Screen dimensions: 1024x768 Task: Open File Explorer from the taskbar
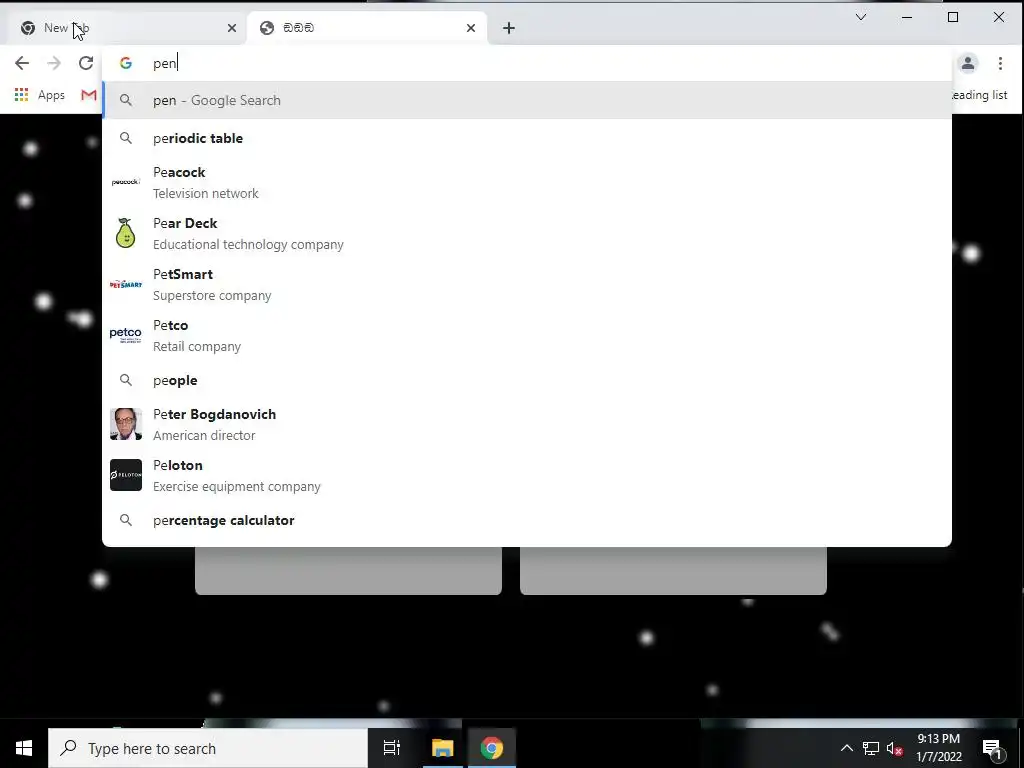coord(442,748)
